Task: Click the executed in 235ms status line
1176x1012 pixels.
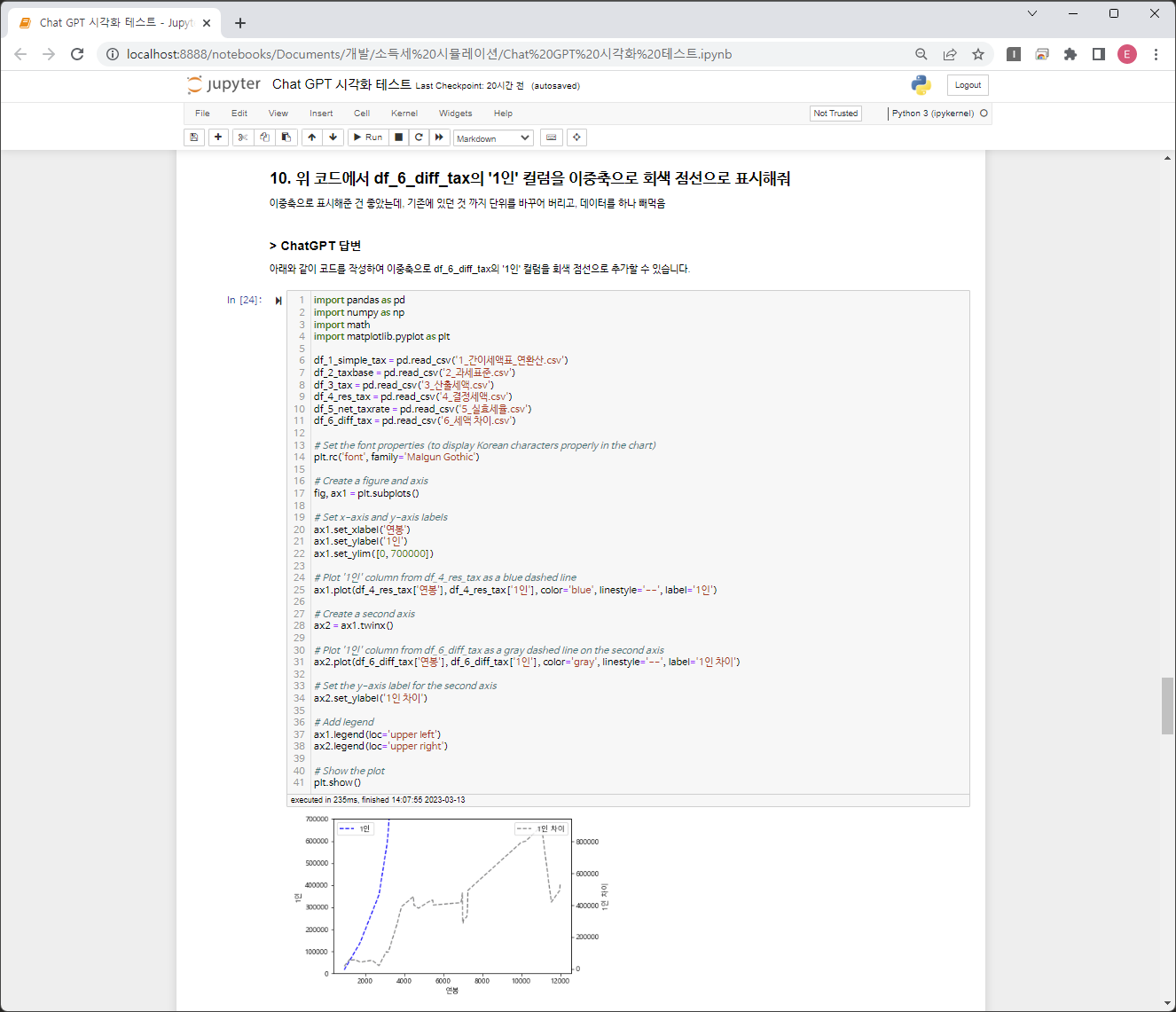Action: pyautogui.click(x=378, y=800)
